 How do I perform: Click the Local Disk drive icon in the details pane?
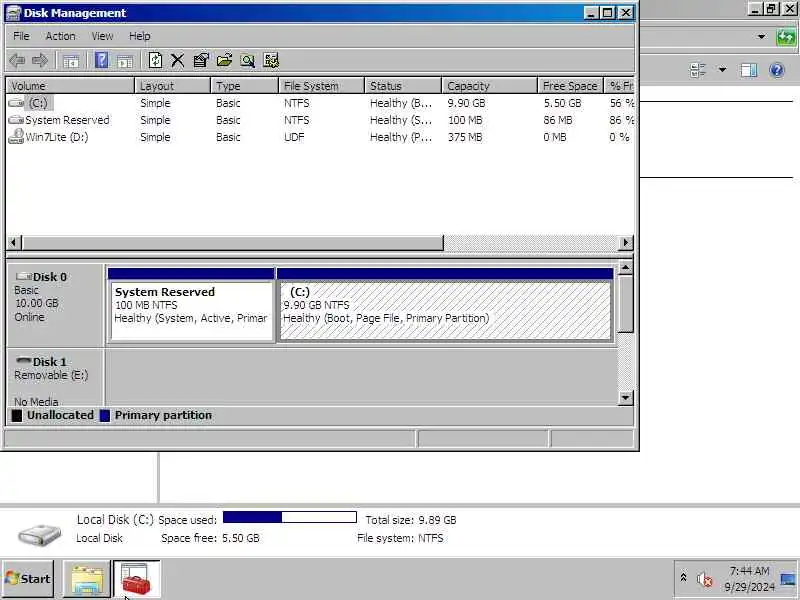pos(40,534)
